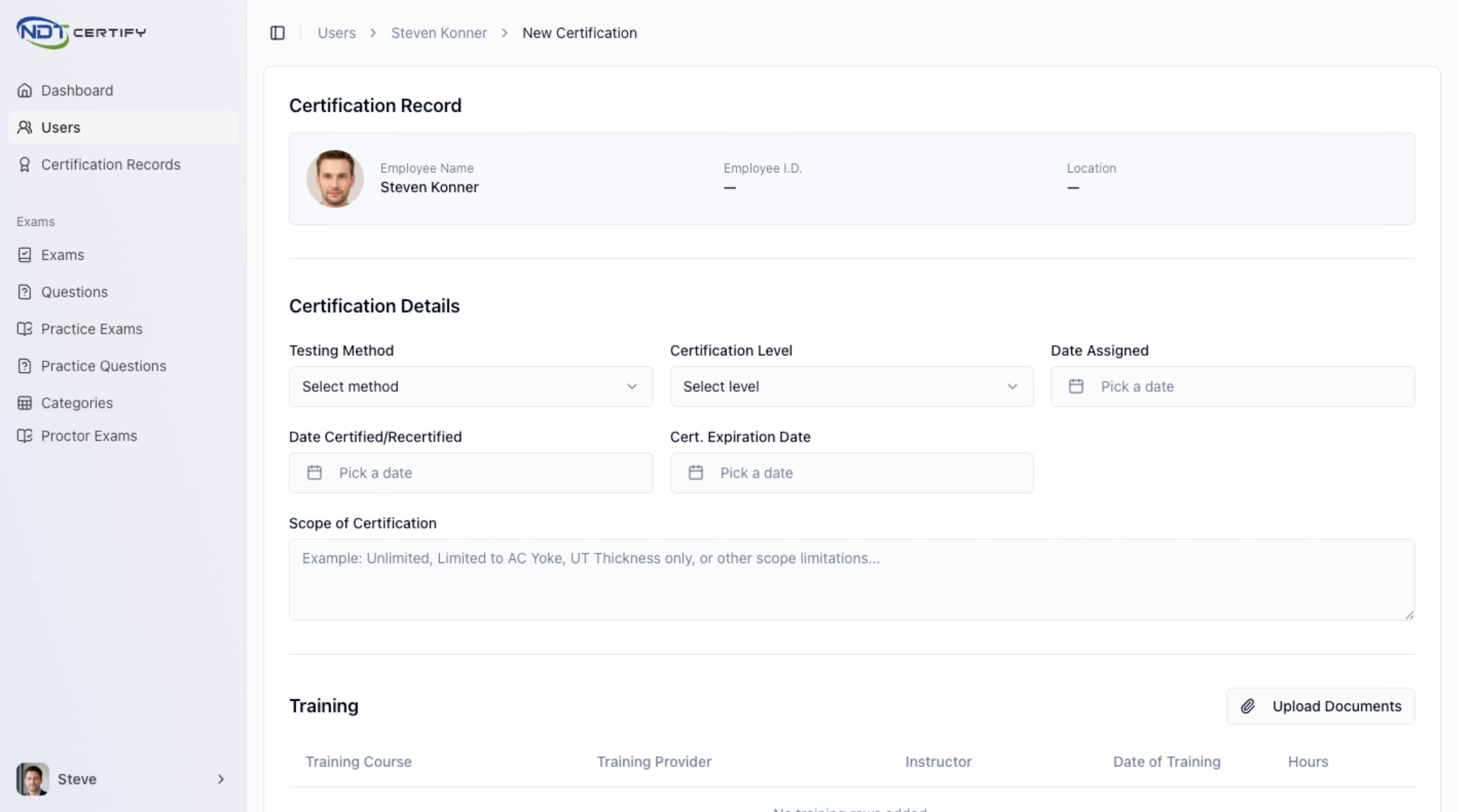
Task: Click the NDT Certify logo
Action: tap(81, 32)
